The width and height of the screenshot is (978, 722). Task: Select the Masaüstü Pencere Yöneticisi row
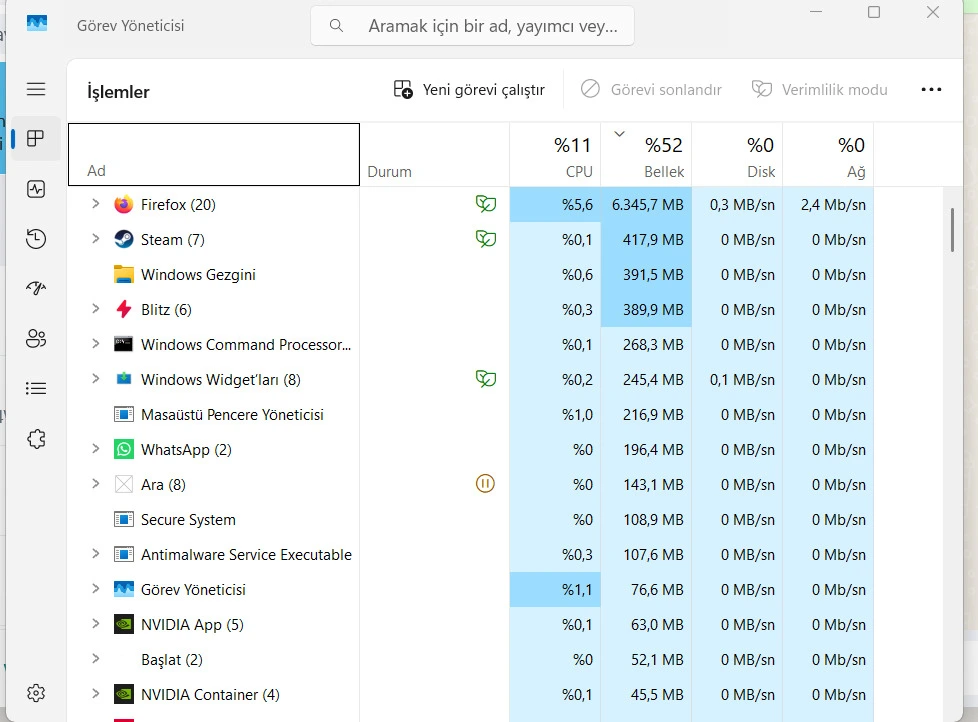click(x=471, y=415)
